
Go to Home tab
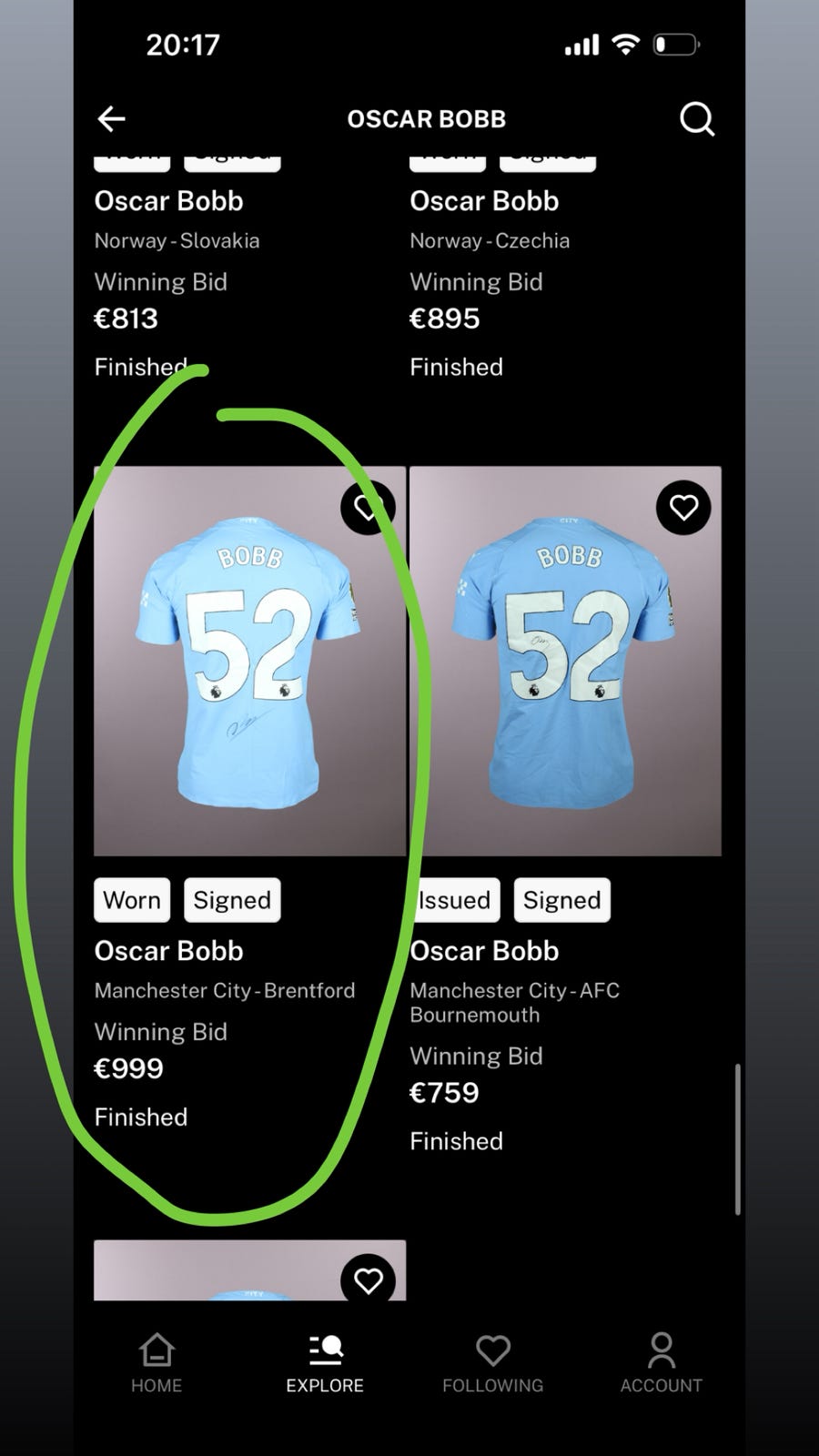[157, 1363]
